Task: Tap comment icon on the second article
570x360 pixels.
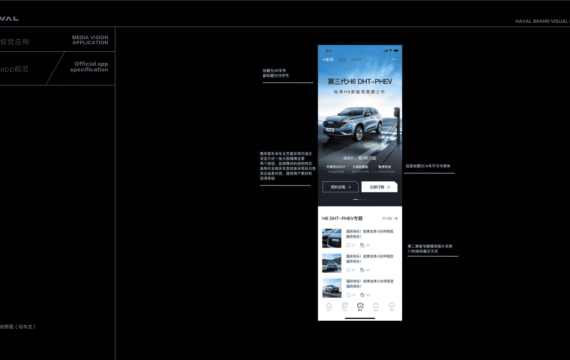Action: [x=349, y=270]
